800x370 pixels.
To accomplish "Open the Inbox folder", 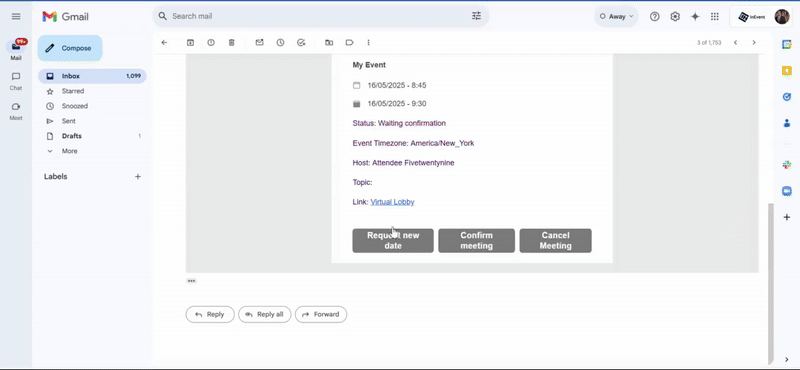I will [x=92, y=76].
